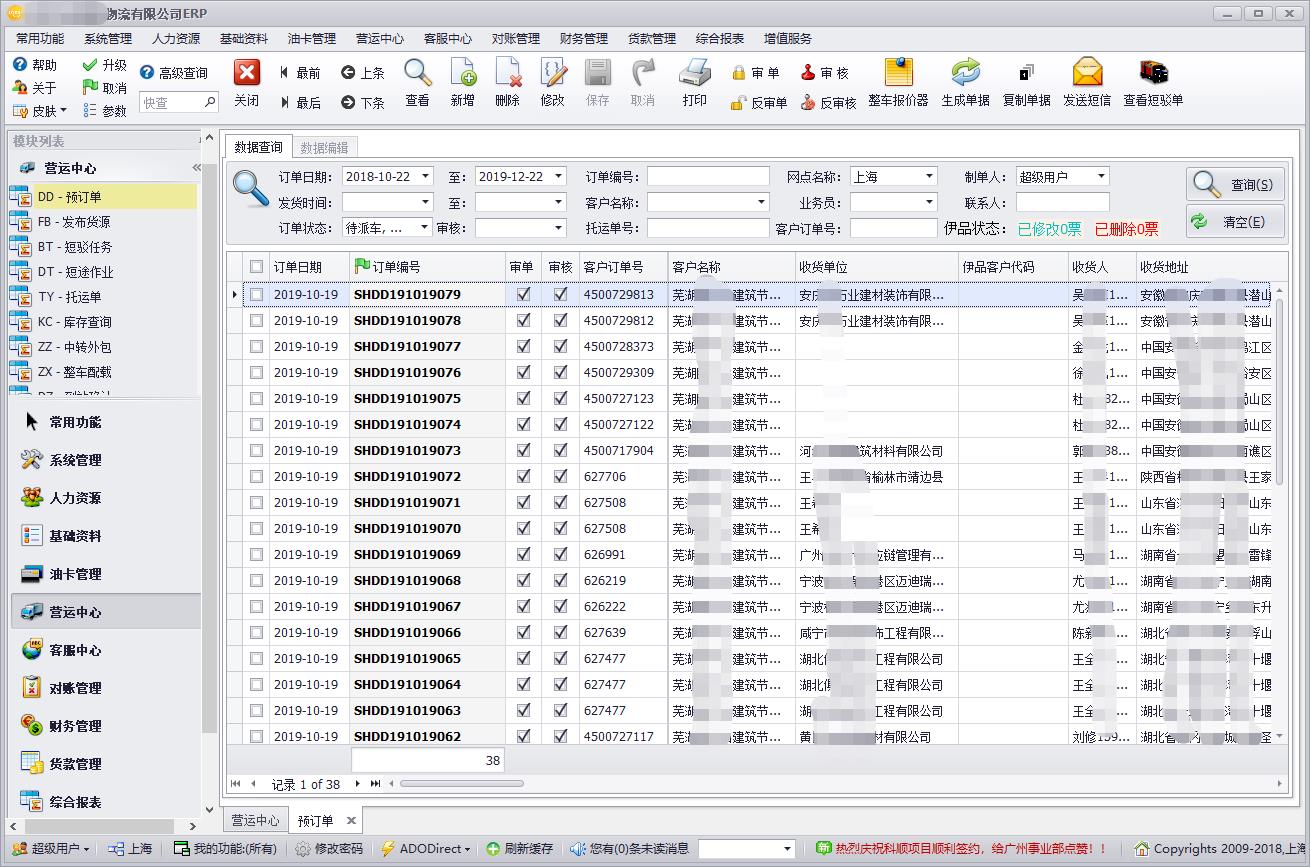Click the 清空(E) clear button

tap(1235, 222)
